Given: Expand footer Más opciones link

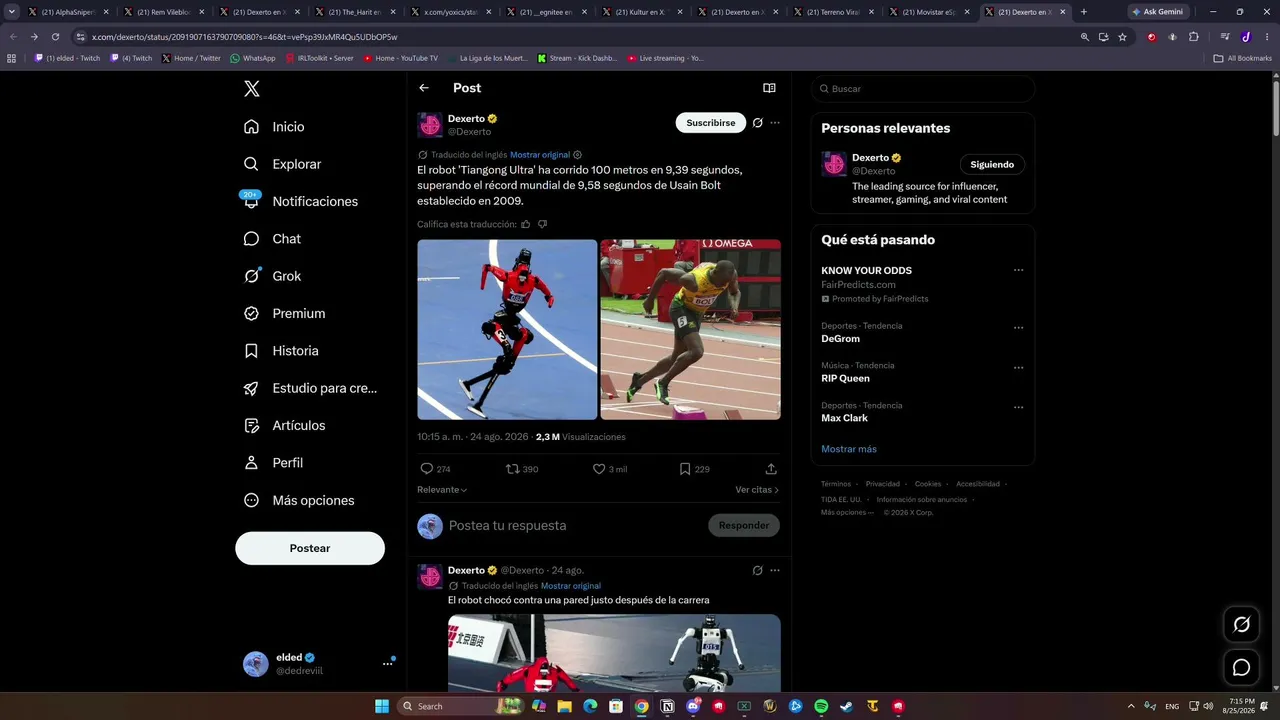Looking at the screenshot, I should coord(847,512).
